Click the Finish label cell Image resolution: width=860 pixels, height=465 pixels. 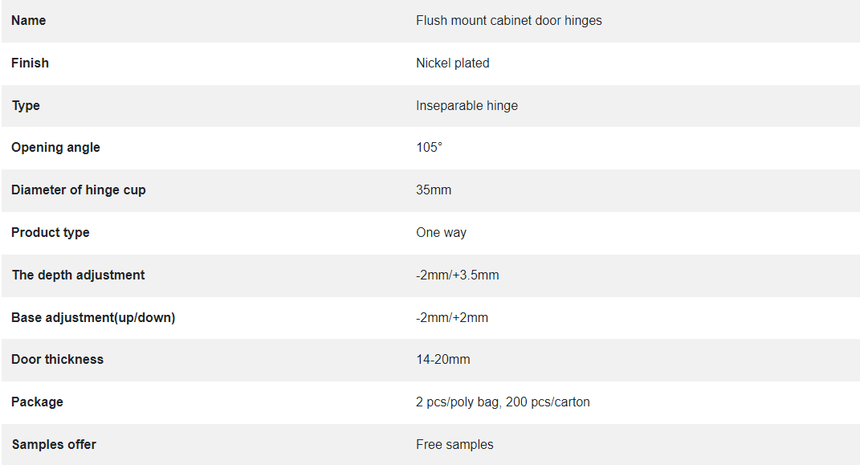30,63
